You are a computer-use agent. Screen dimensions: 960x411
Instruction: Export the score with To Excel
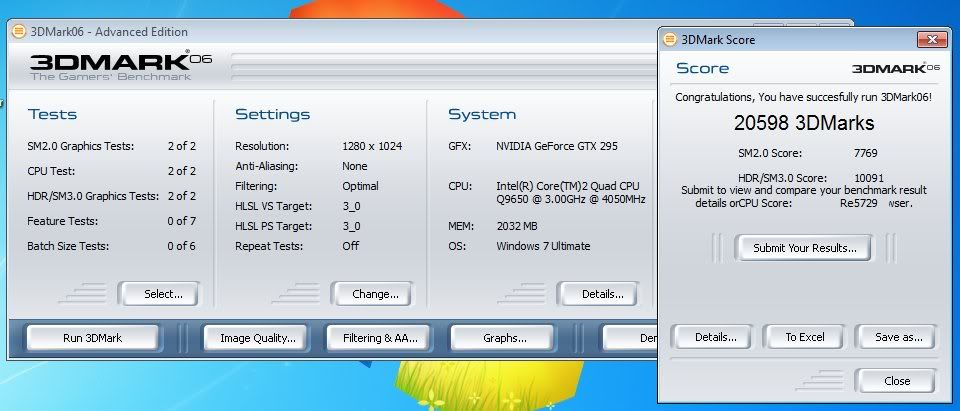coord(803,337)
